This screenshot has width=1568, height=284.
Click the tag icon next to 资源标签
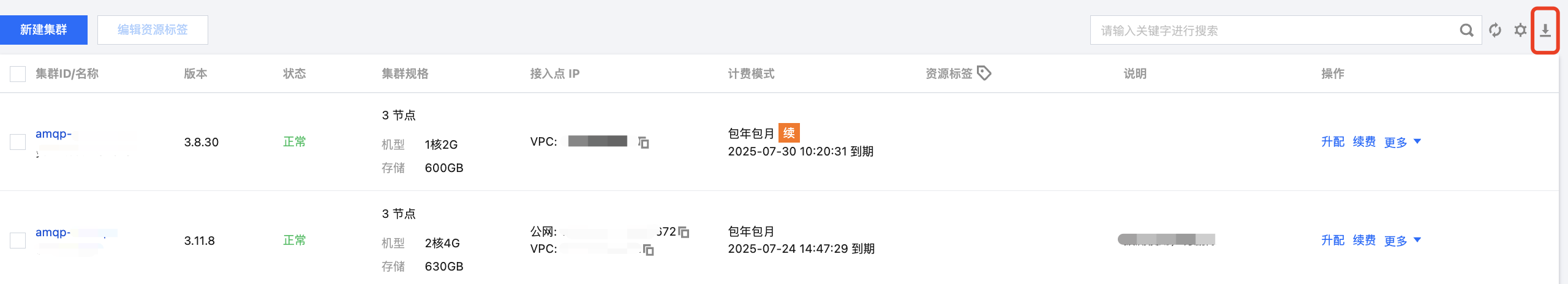[984, 73]
